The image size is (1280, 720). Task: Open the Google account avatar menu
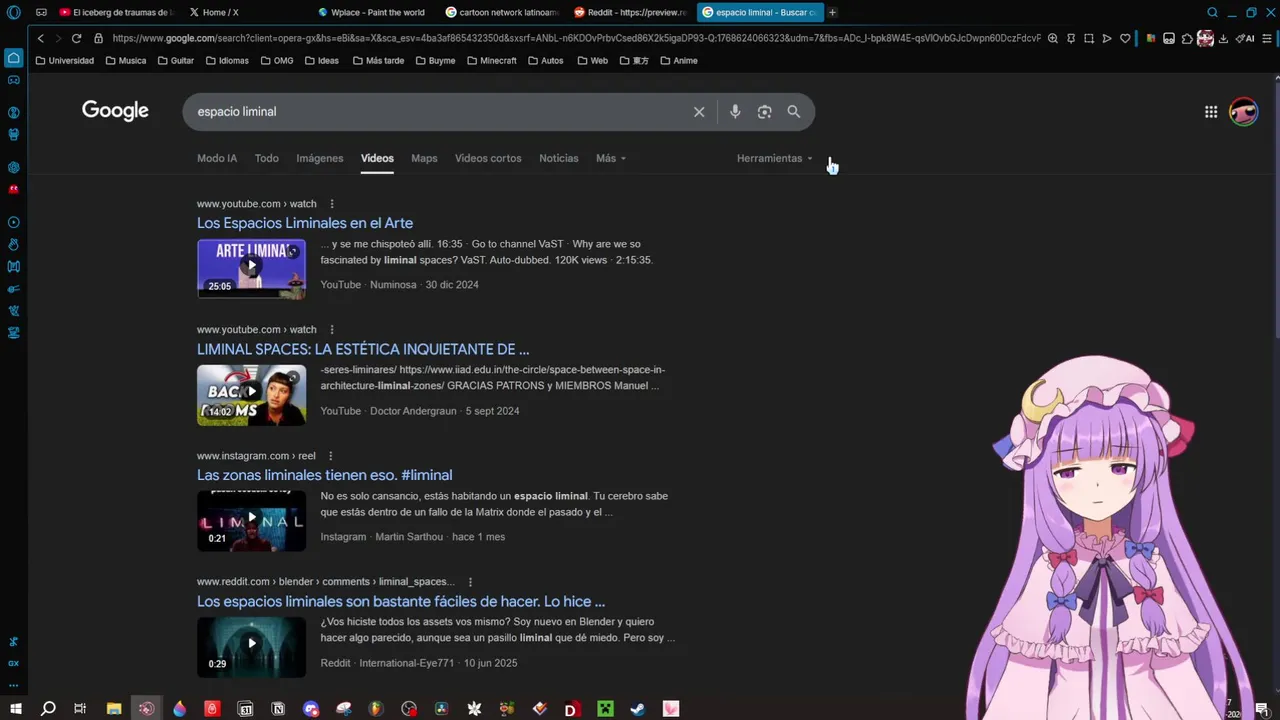pyautogui.click(x=1243, y=112)
